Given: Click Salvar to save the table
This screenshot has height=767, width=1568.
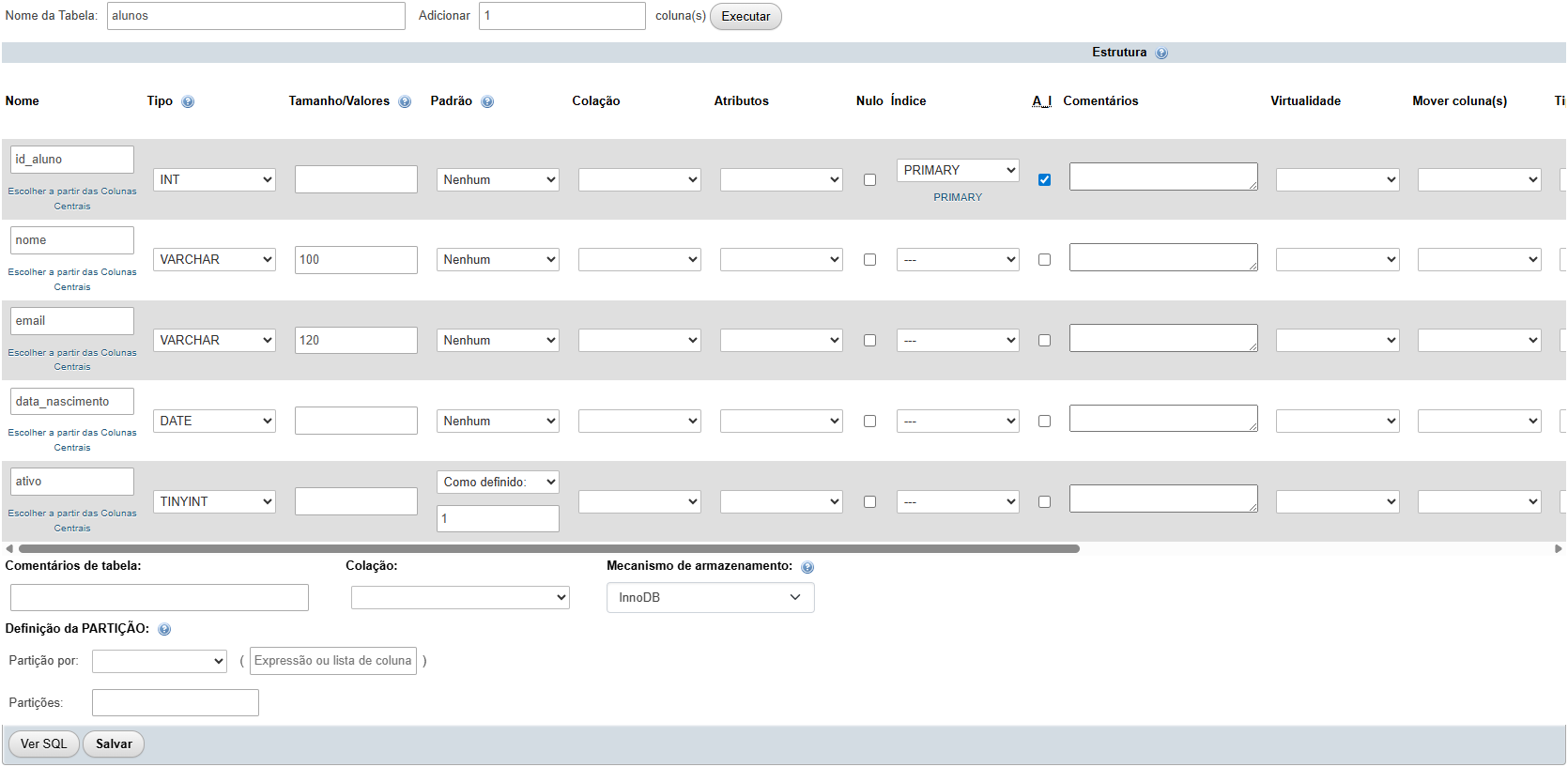Looking at the screenshot, I should click(114, 744).
